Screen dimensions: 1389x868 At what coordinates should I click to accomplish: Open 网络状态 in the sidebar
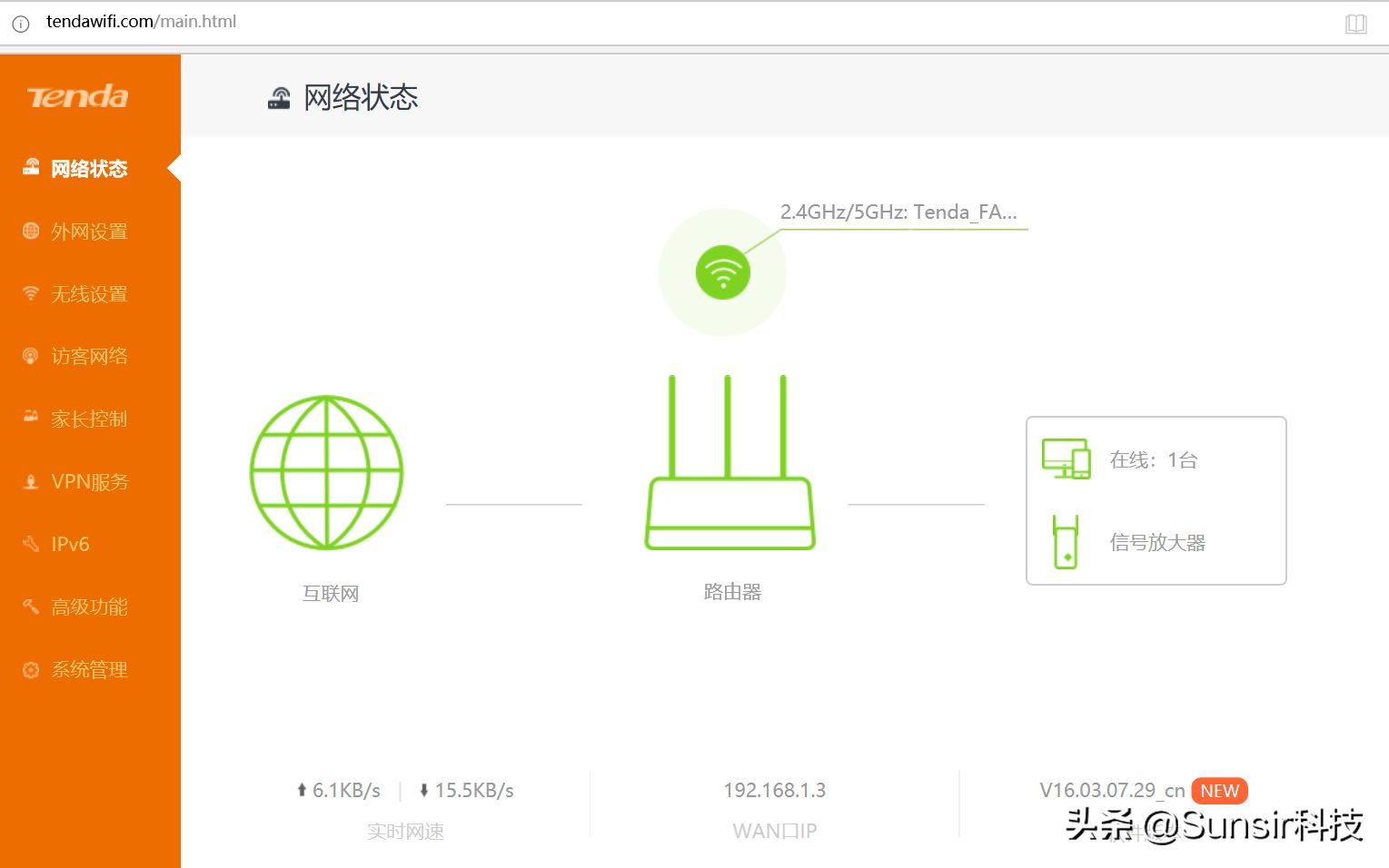[88, 169]
